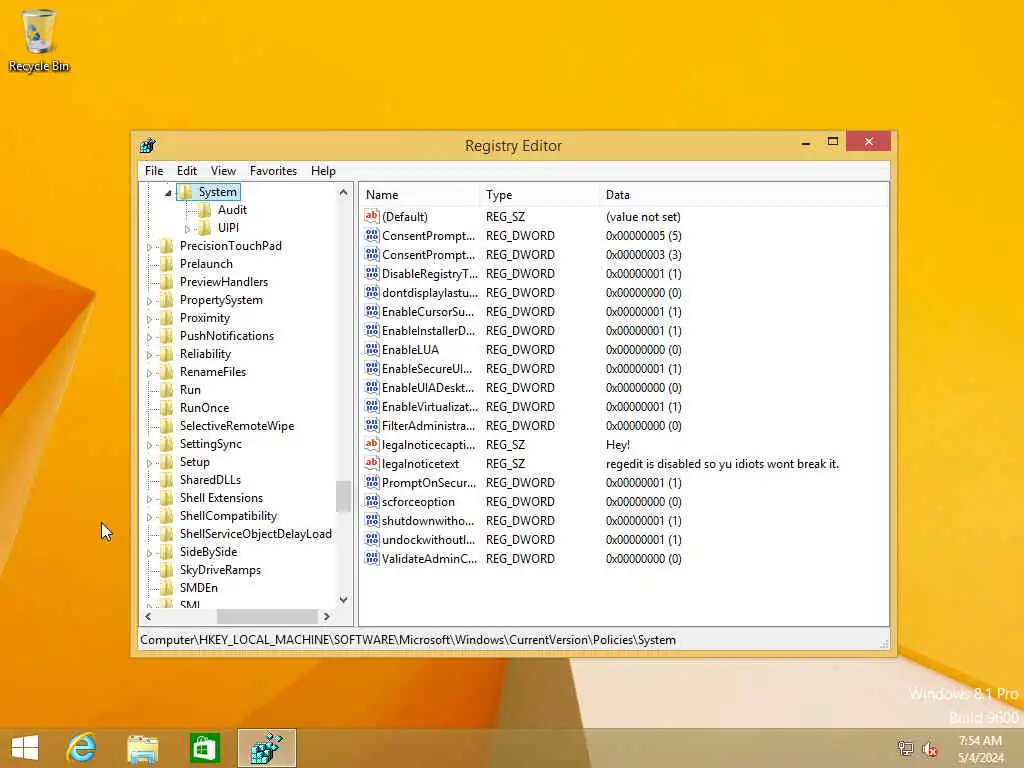
Task: Click the Registry Editor title bar icon
Action: (x=148, y=145)
